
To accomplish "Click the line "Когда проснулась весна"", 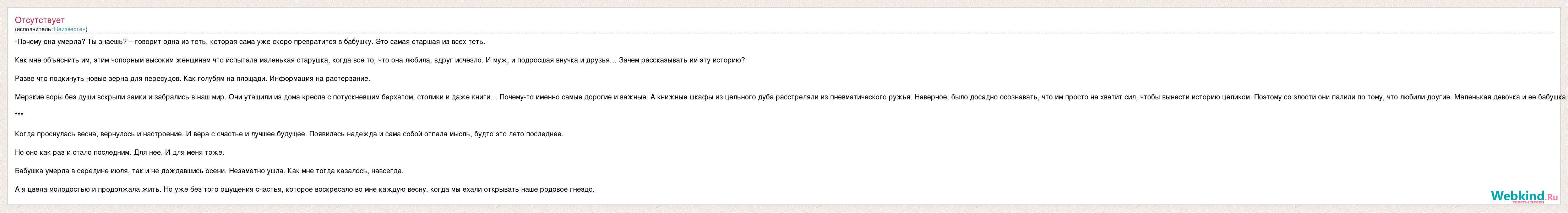I will coord(289,134).
